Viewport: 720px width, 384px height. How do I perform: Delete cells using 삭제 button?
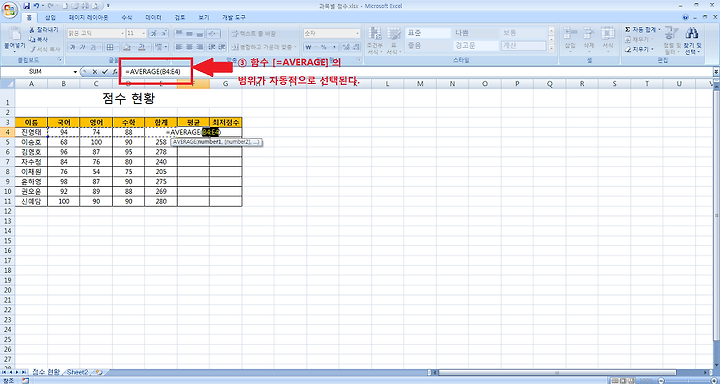click(589, 39)
